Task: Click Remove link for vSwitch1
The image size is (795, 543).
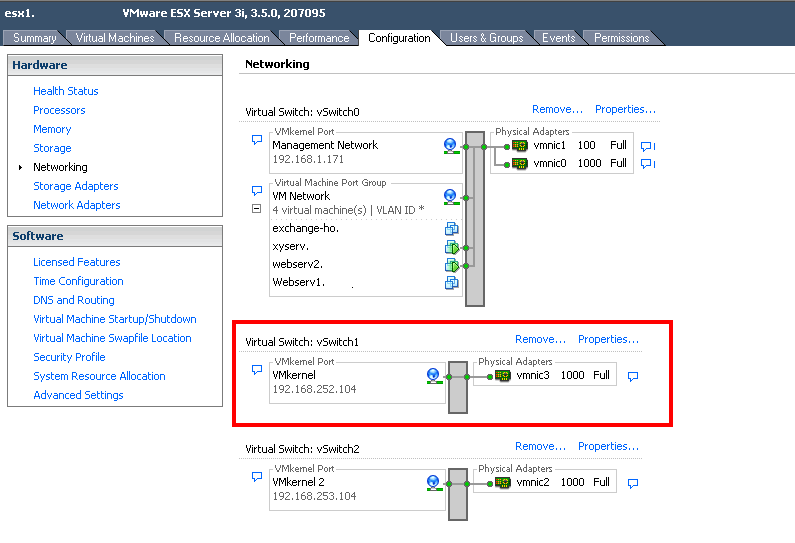Action: (540, 339)
